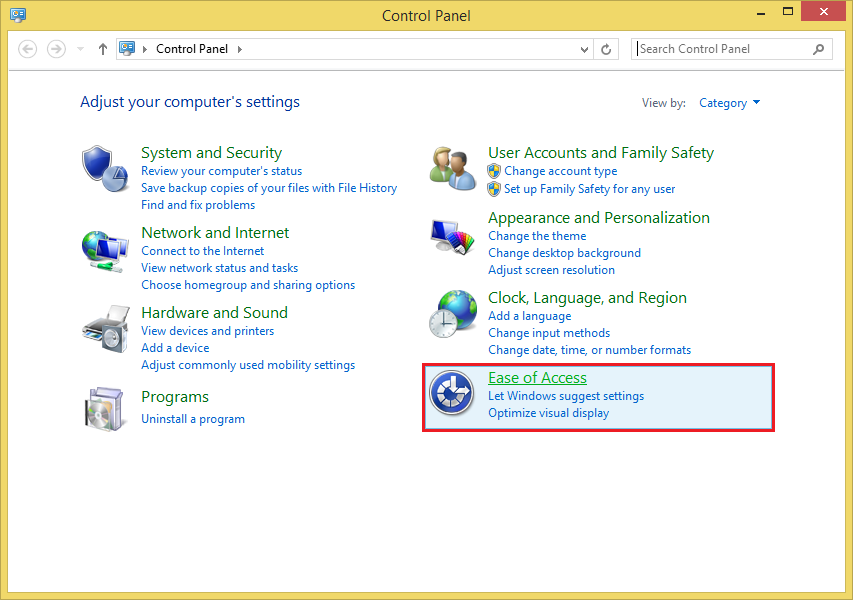Expand the arrow after Control Panel breadcrumb
This screenshot has width=853, height=600.
(x=239, y=50)
